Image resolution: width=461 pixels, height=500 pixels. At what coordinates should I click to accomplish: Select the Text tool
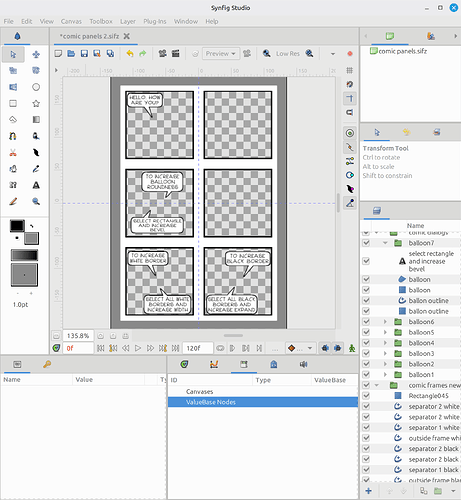[36, 185]
